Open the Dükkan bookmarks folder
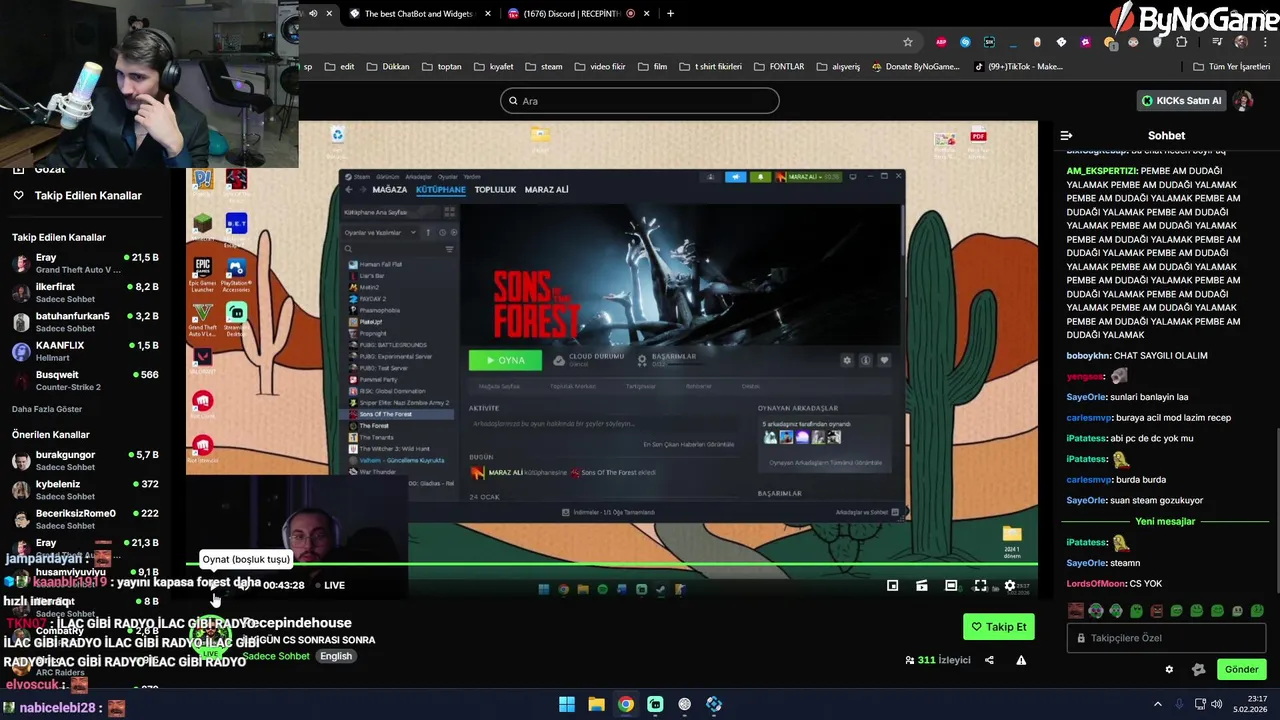The height and width of the screenshot is (720, 1280). click(x=388, y=67)
